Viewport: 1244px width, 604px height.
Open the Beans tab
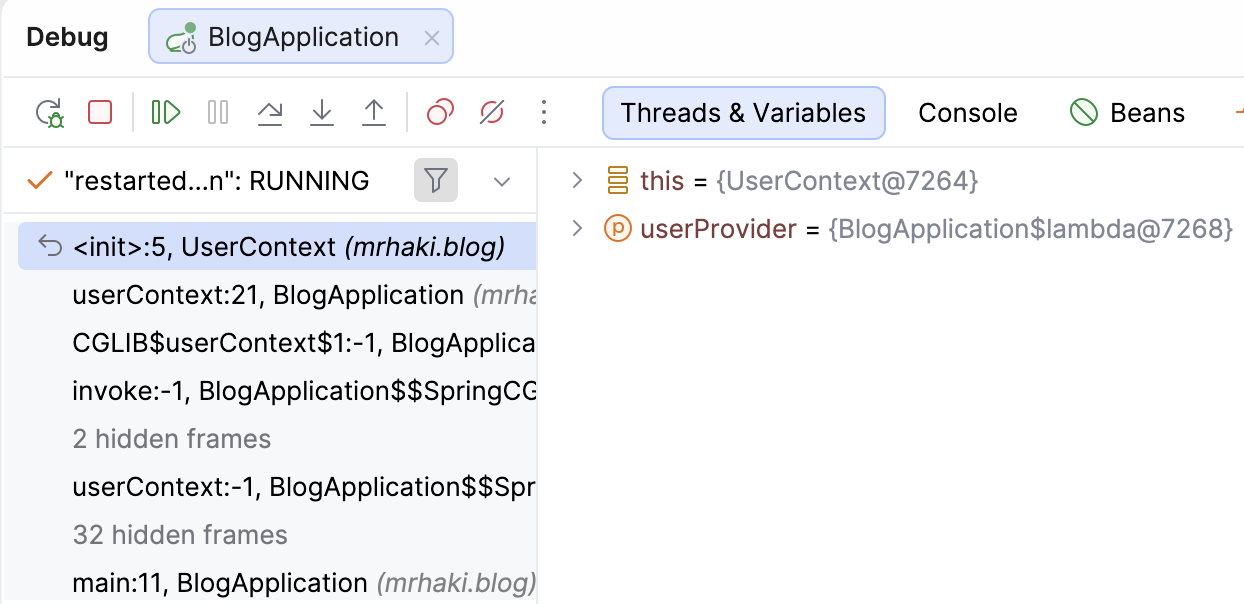[x=1127, y=113]
